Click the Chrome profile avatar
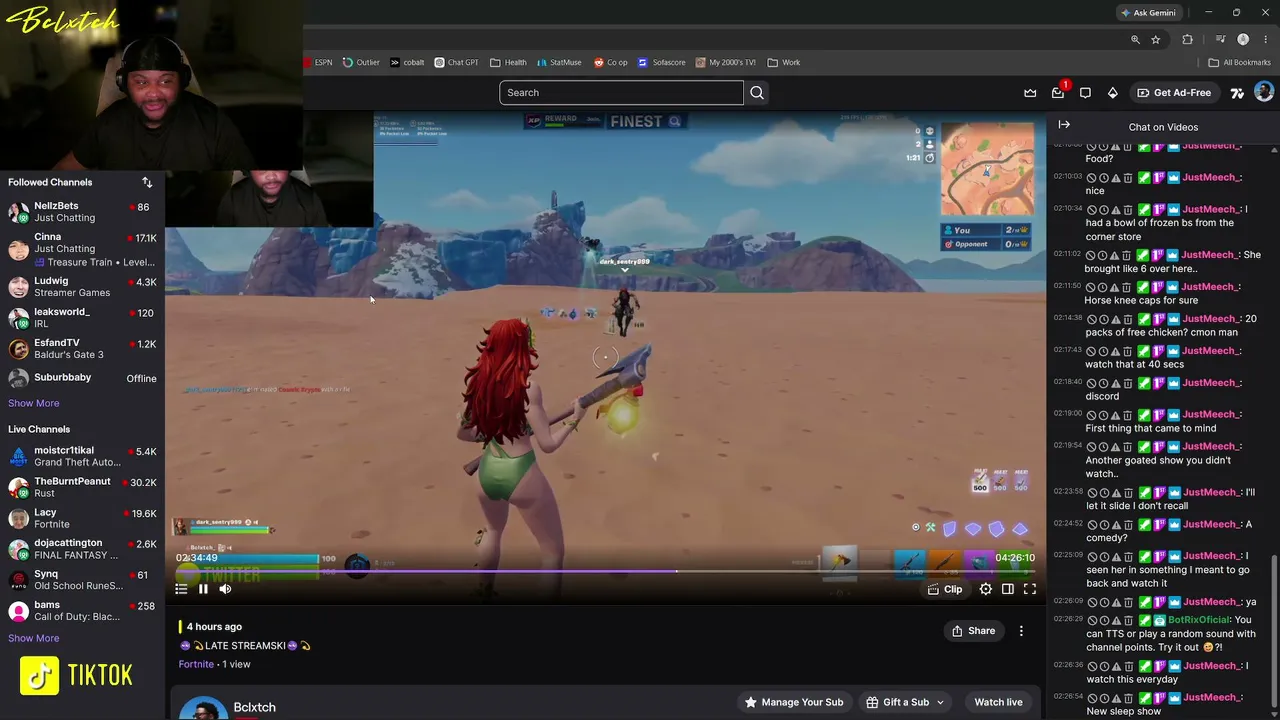Viewport: 1280px width, 720px height. click(x=1243, y=40)
